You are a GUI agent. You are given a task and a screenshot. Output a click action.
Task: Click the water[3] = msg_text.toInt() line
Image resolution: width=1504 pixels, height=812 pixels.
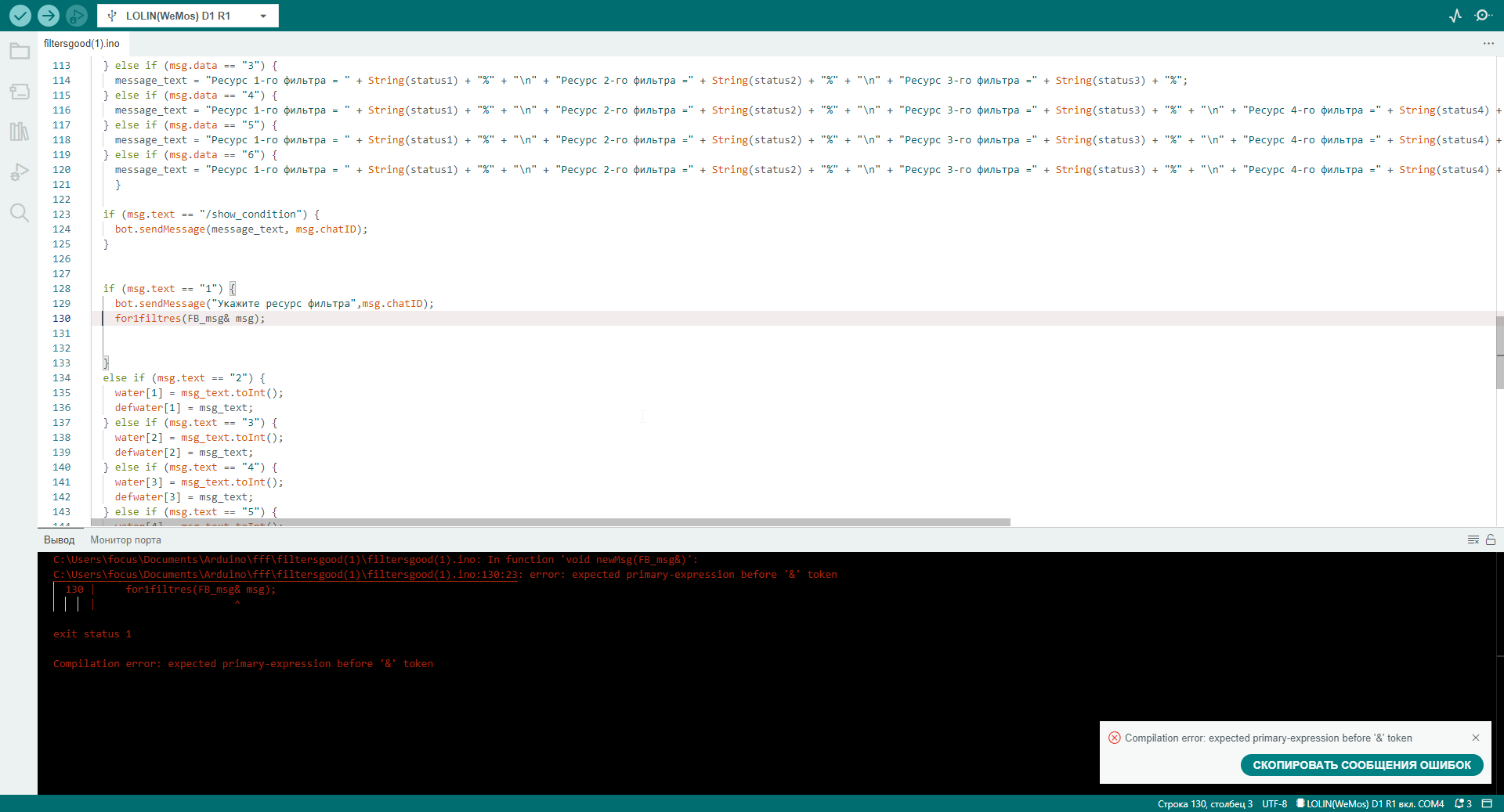[x=199, y=482]
